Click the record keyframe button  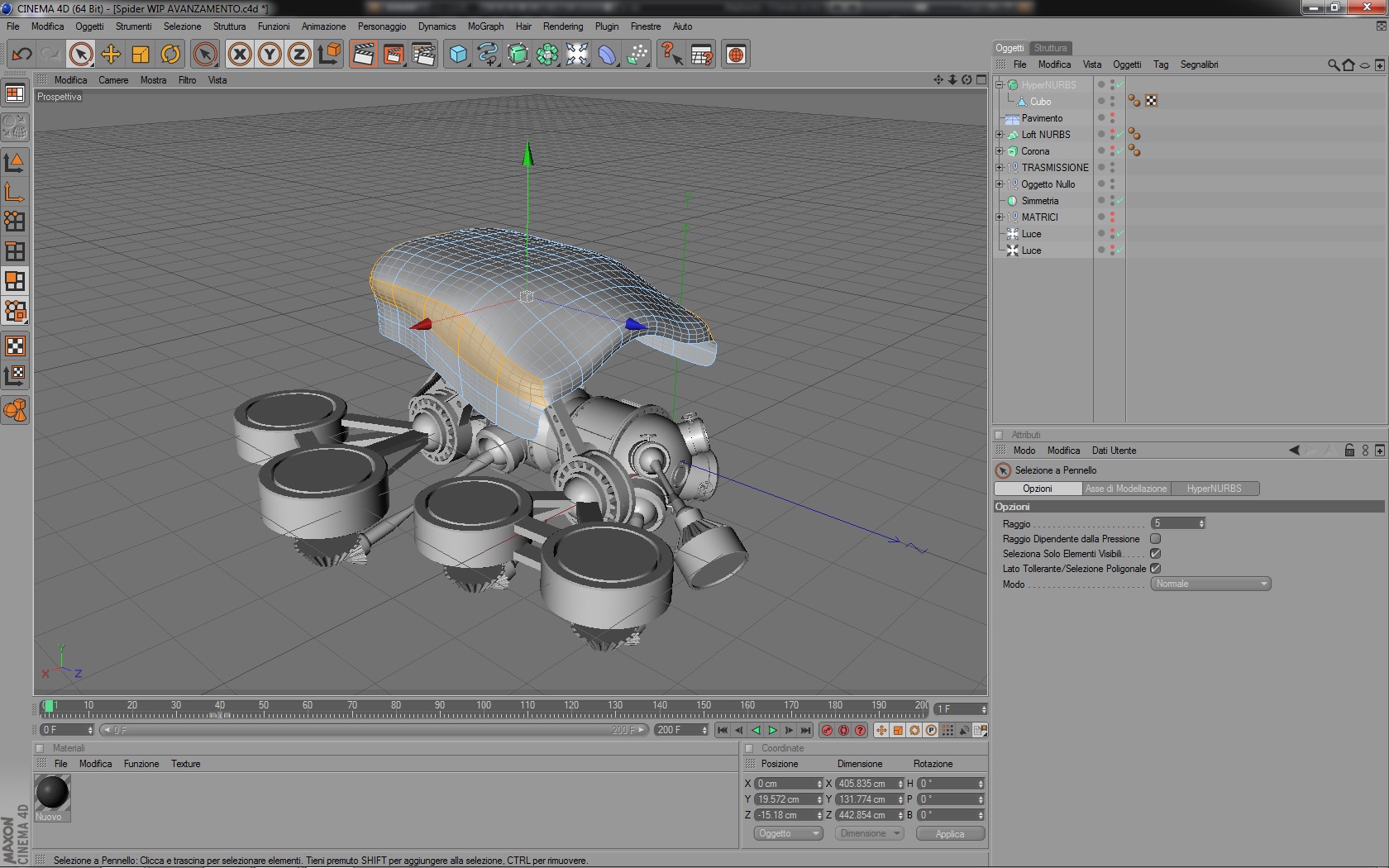pos(827,730)
